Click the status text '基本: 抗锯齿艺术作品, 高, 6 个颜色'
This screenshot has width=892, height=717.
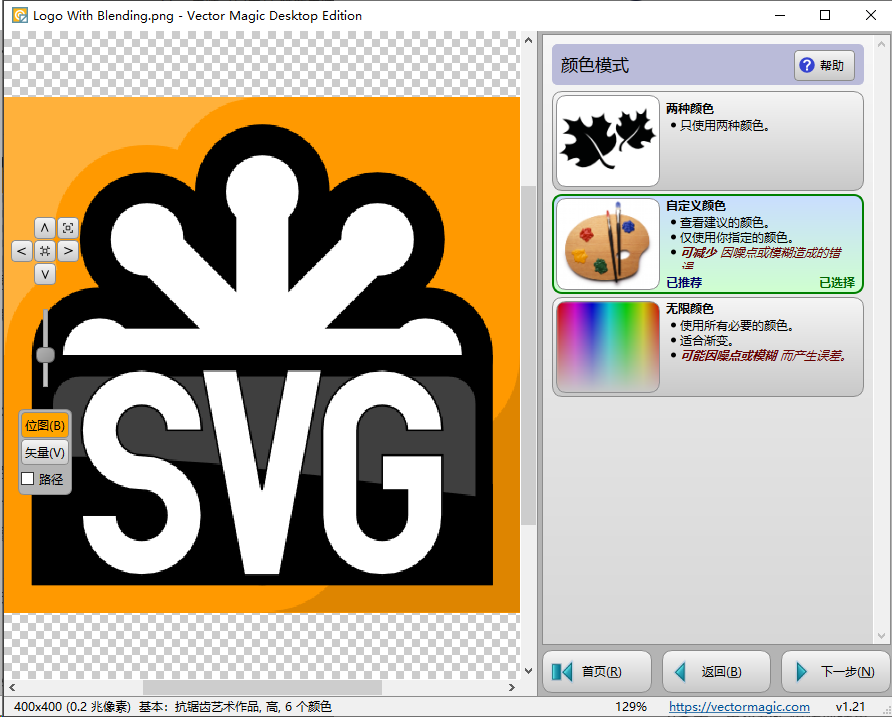pos(236,706)
